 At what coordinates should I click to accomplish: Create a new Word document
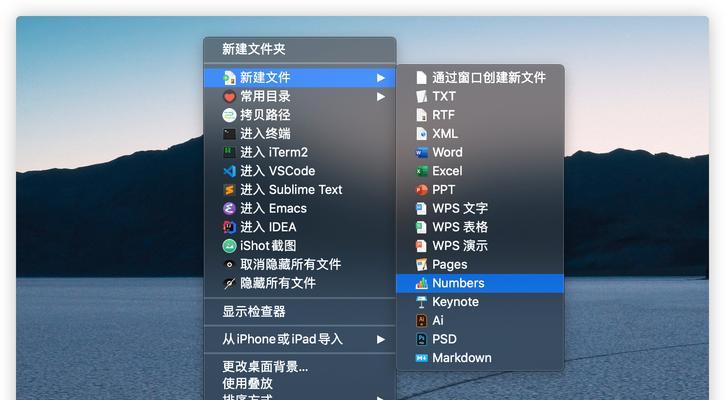480,153
